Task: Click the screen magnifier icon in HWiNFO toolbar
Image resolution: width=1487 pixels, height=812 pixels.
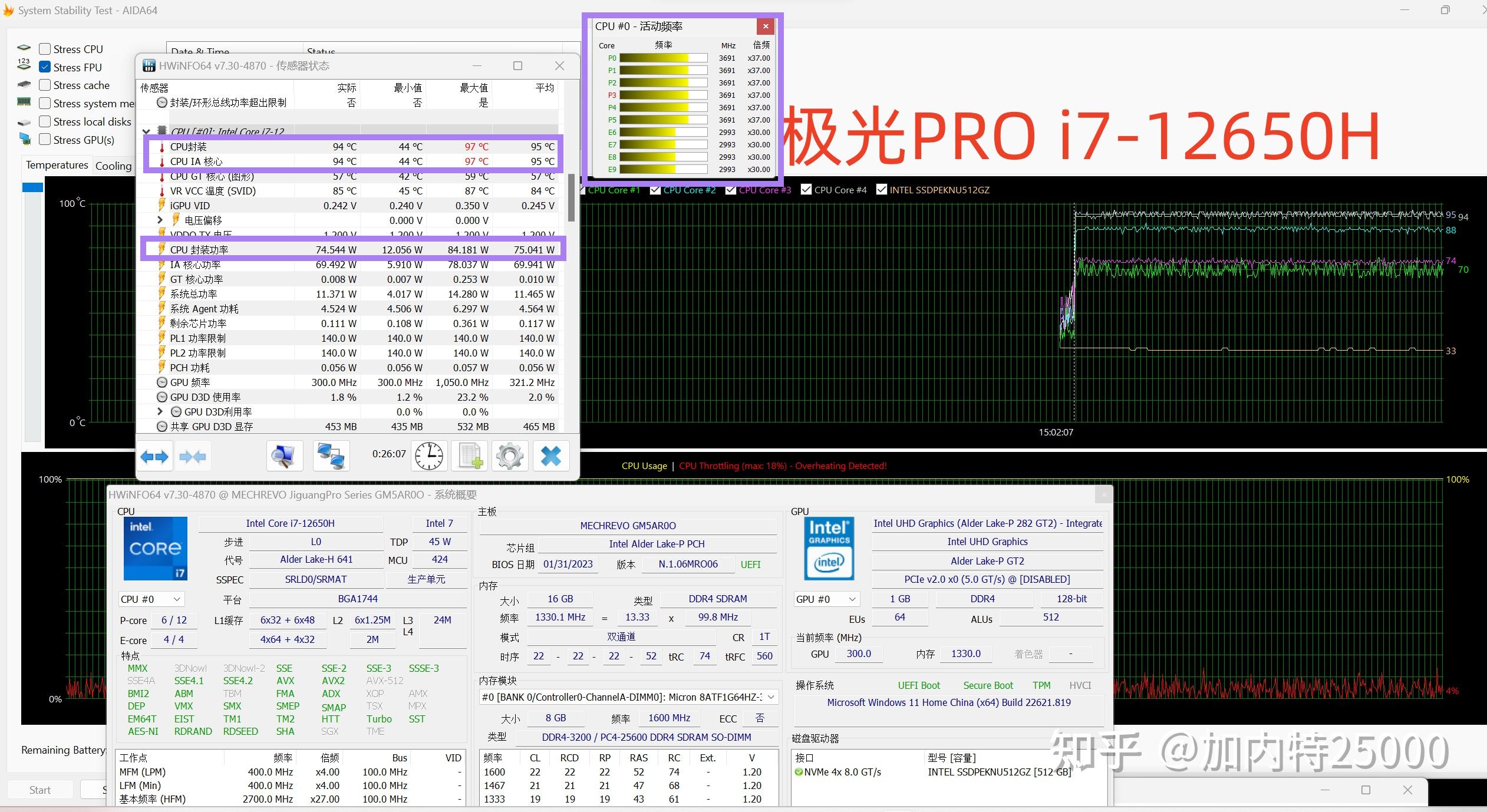Action: point(285,455)
